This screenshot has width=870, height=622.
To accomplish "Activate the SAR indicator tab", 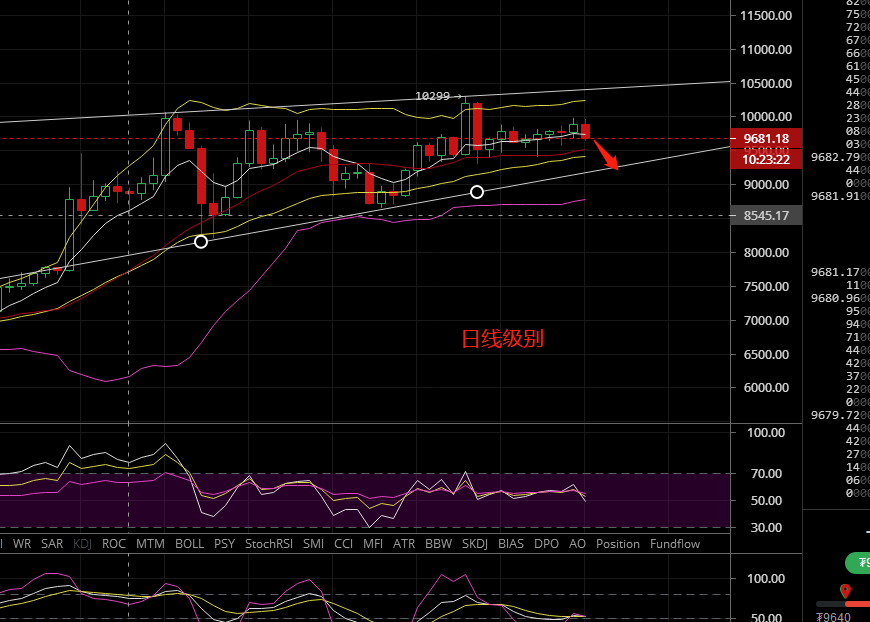I will [52, 544].
